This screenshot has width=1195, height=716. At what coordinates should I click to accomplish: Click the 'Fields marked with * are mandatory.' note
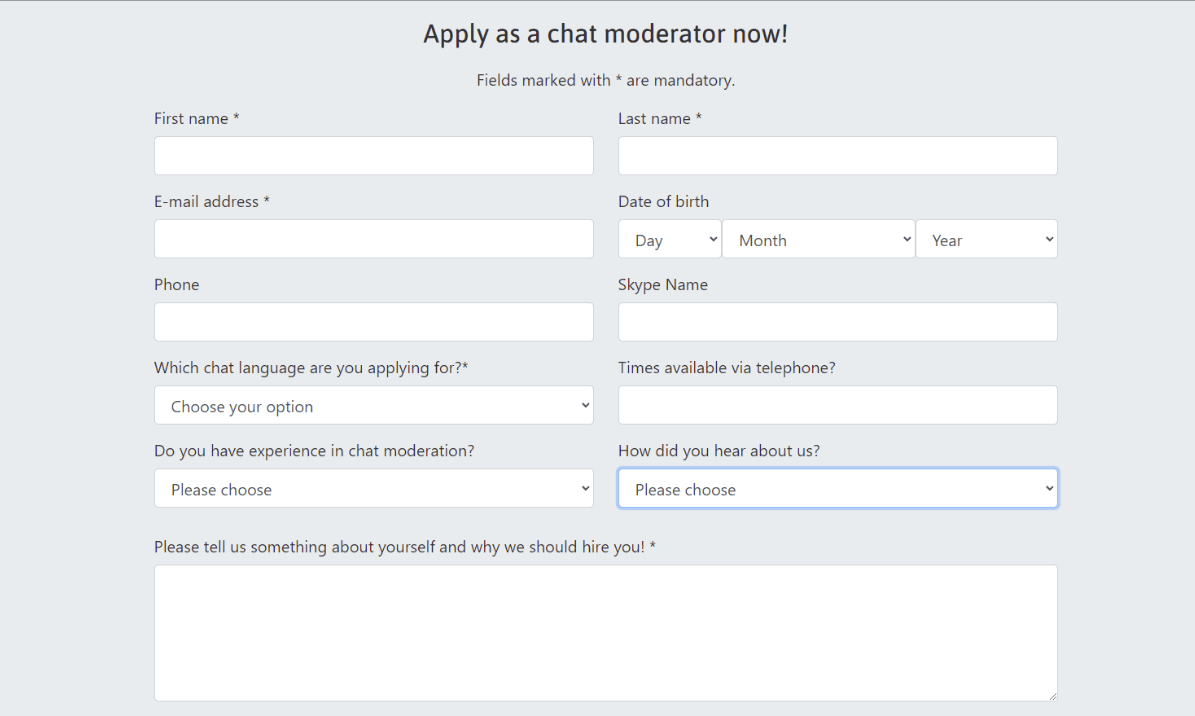click(x=606, y=80)
